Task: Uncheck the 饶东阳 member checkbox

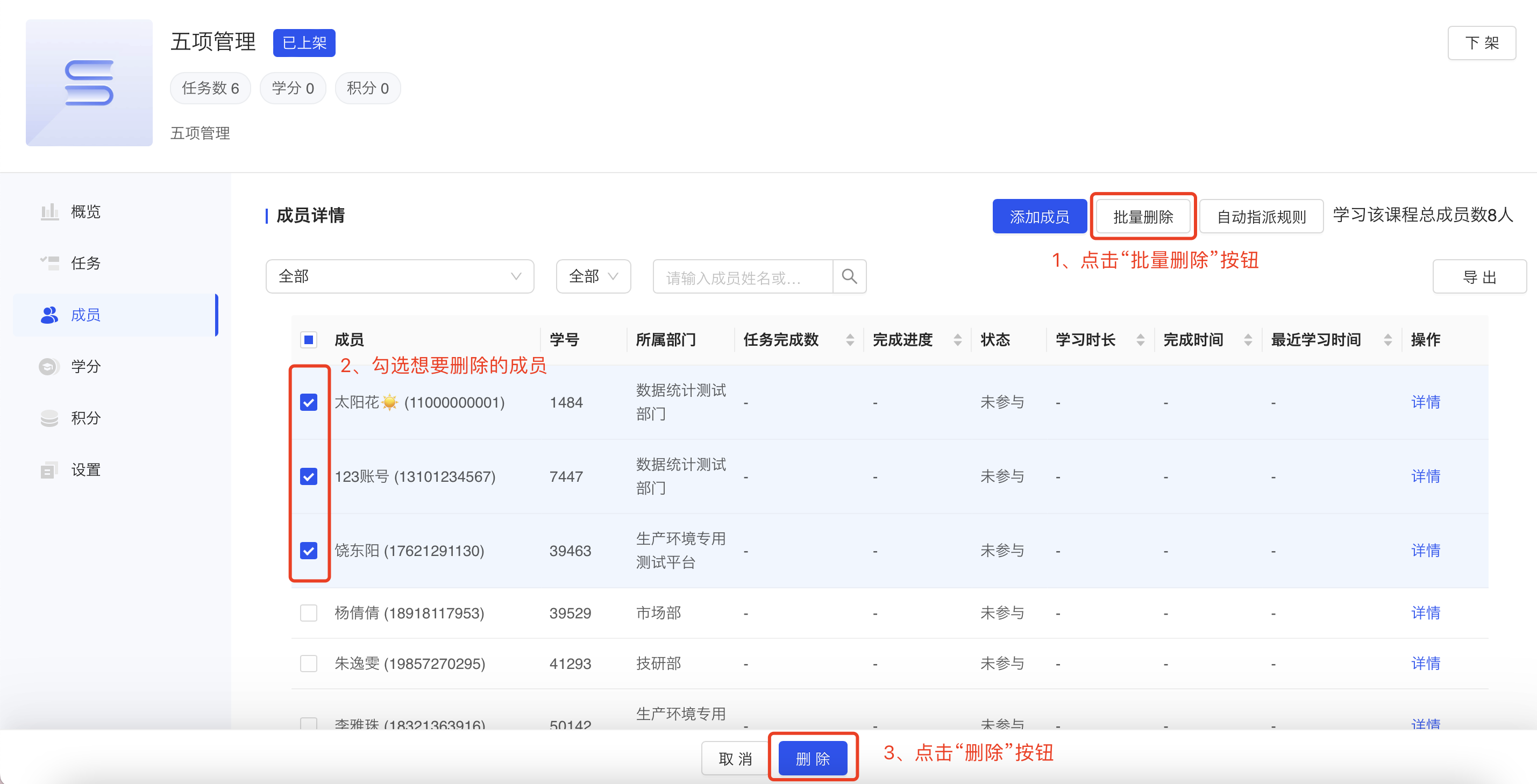Action: [309, 550]
